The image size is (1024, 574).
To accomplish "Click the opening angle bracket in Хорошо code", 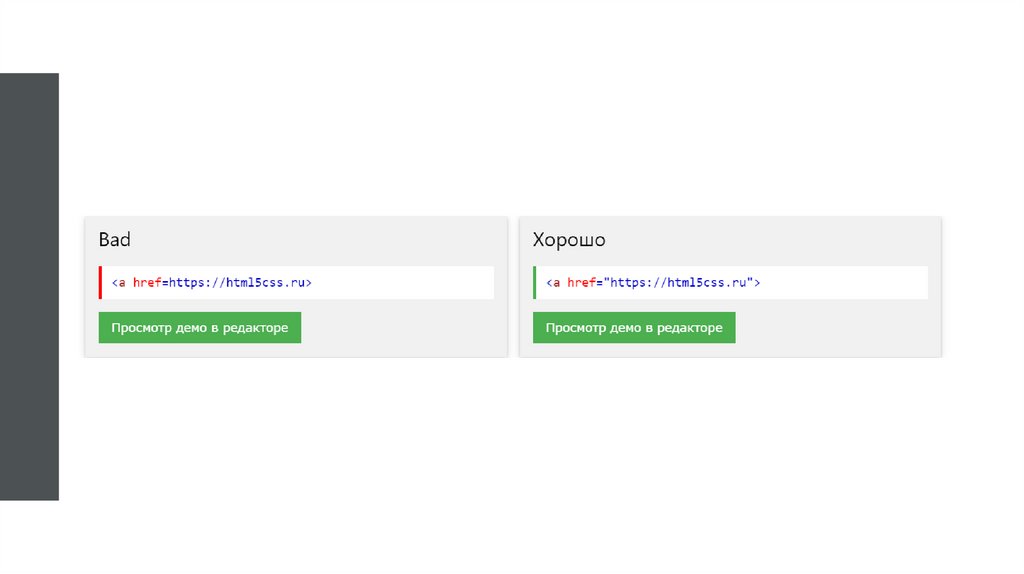I will [x=549, y=283].
